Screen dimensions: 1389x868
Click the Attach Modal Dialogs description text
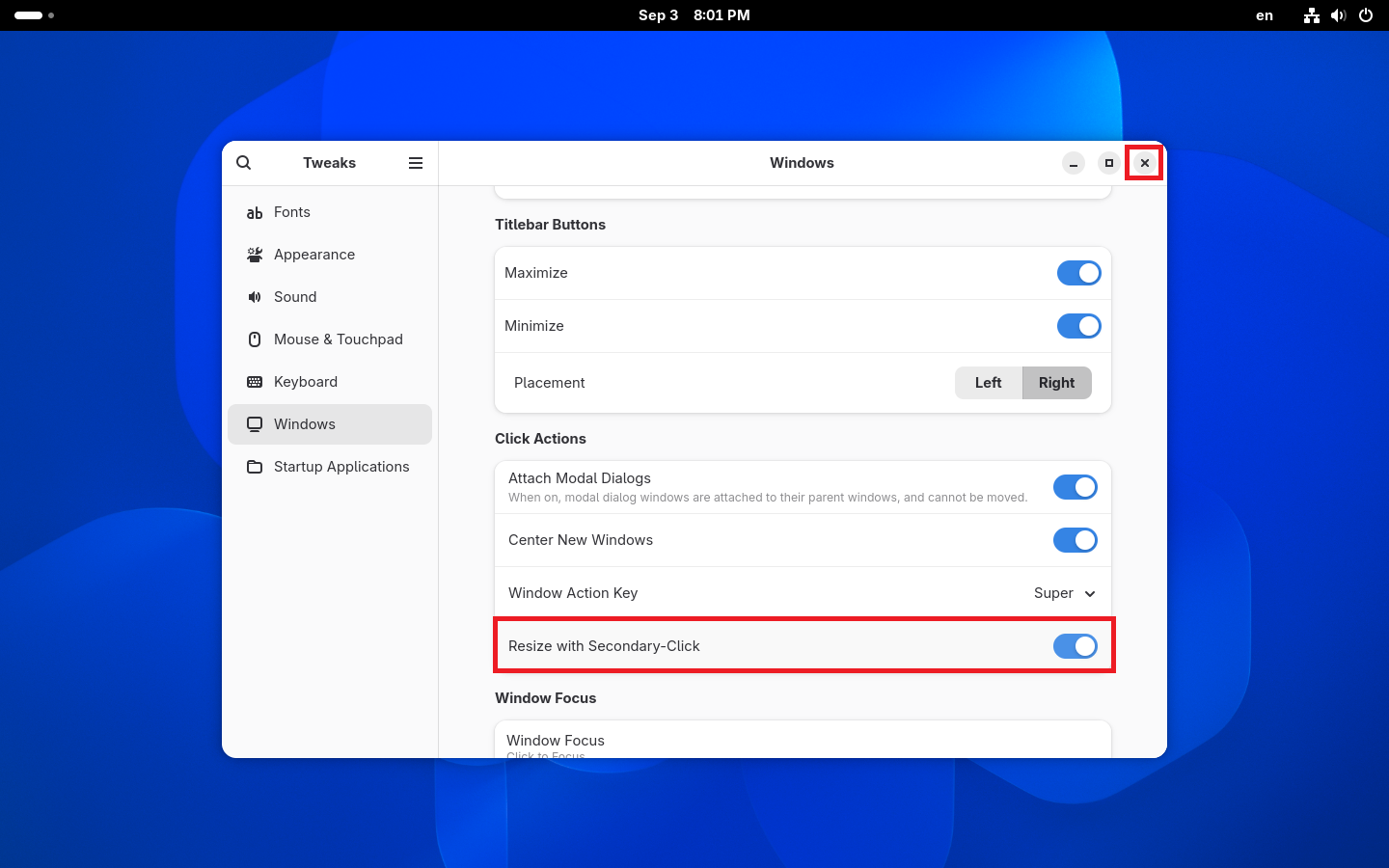[x=768, y=498]
